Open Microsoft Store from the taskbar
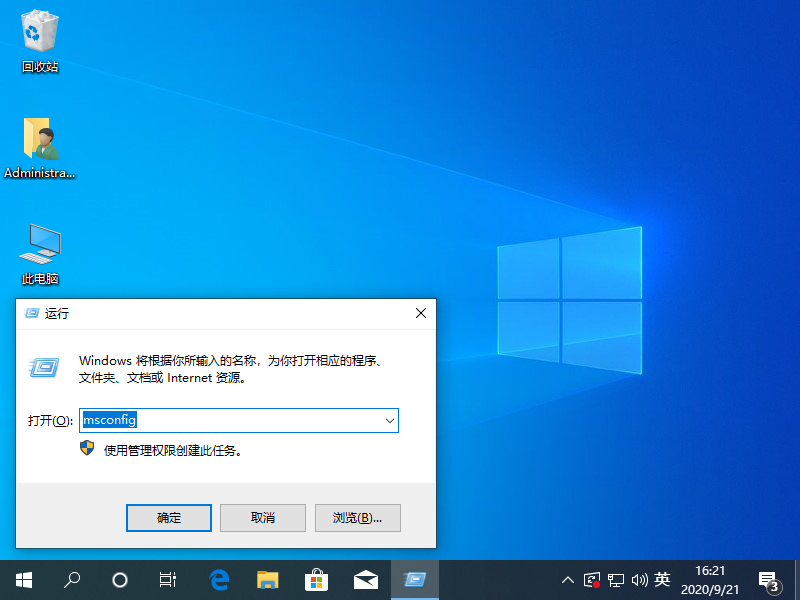 (316, 579)
